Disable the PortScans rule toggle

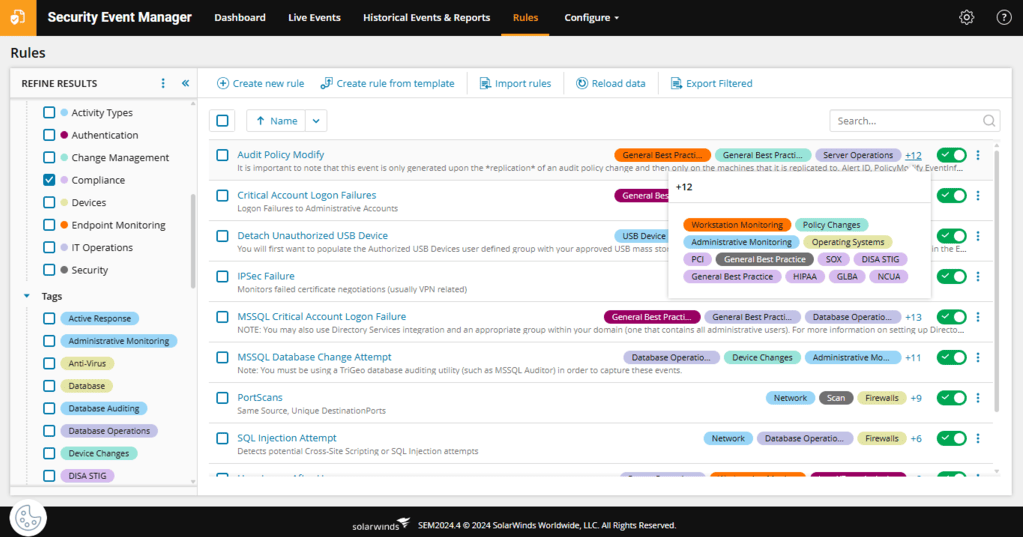(951, 397)
